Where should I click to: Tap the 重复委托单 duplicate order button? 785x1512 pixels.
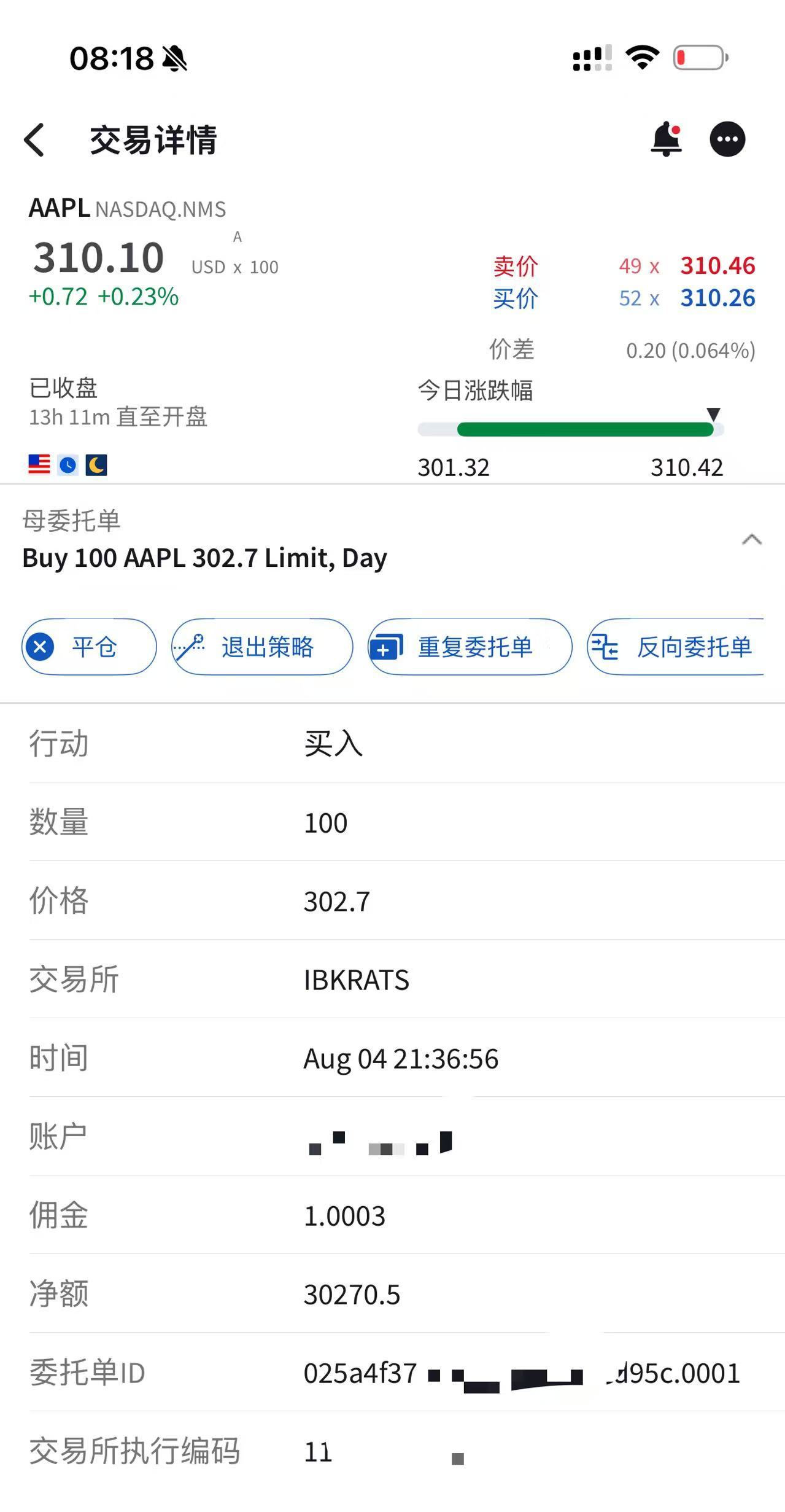pos(470,647)
